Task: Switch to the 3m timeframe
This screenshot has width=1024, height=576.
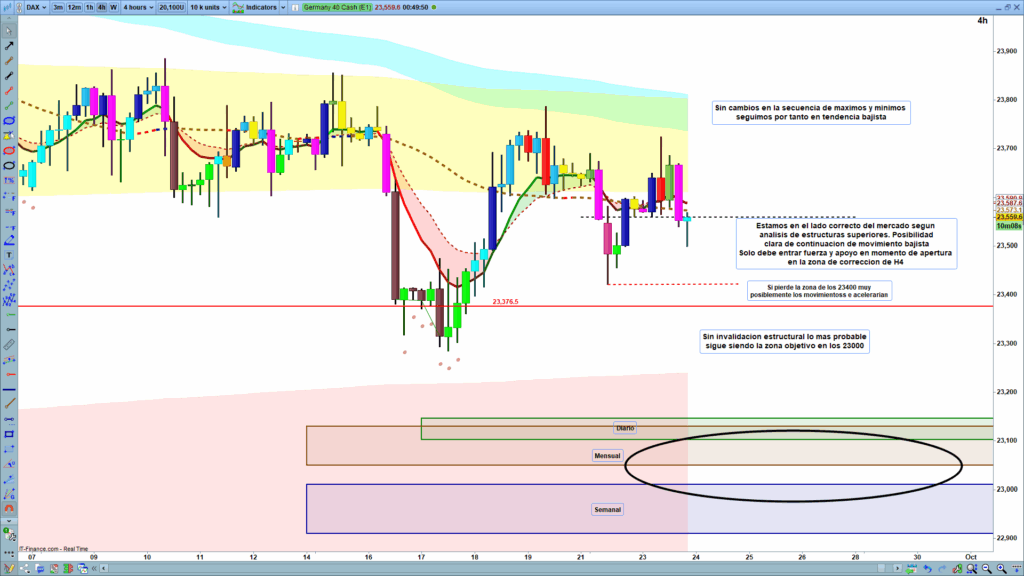Action: [x=58, y=7]
